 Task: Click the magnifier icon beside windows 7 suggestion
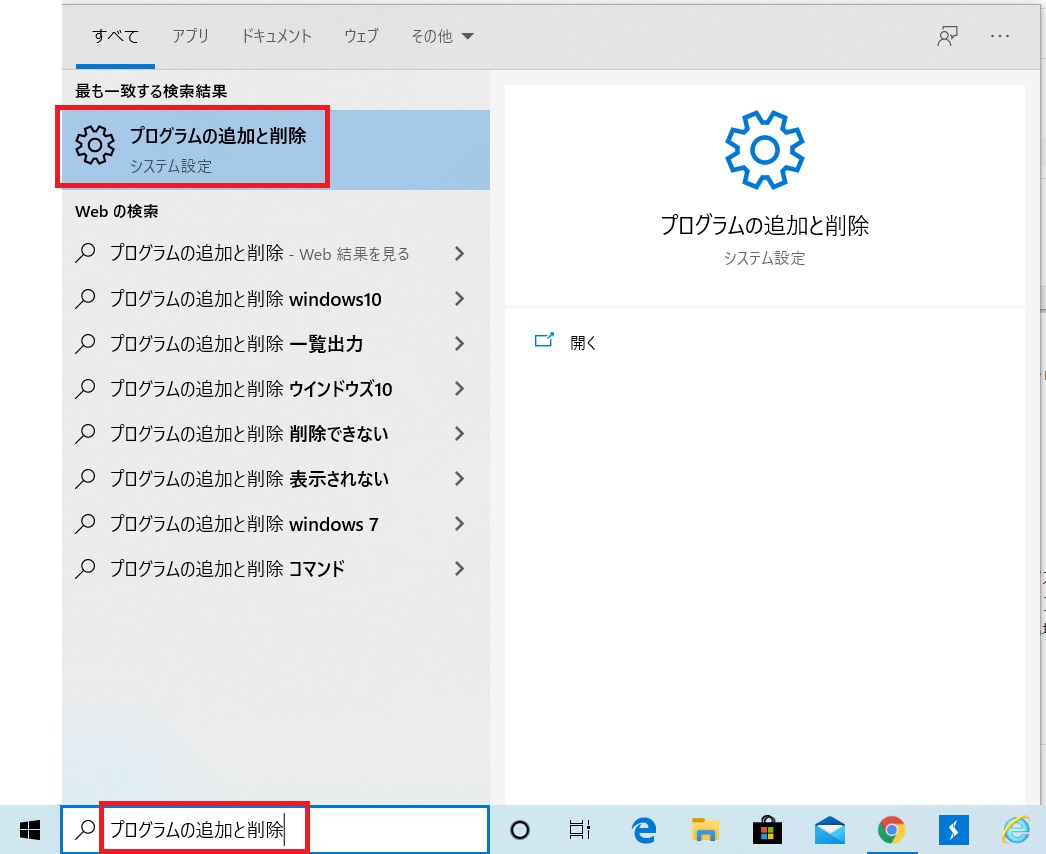[x=85, y=523]
